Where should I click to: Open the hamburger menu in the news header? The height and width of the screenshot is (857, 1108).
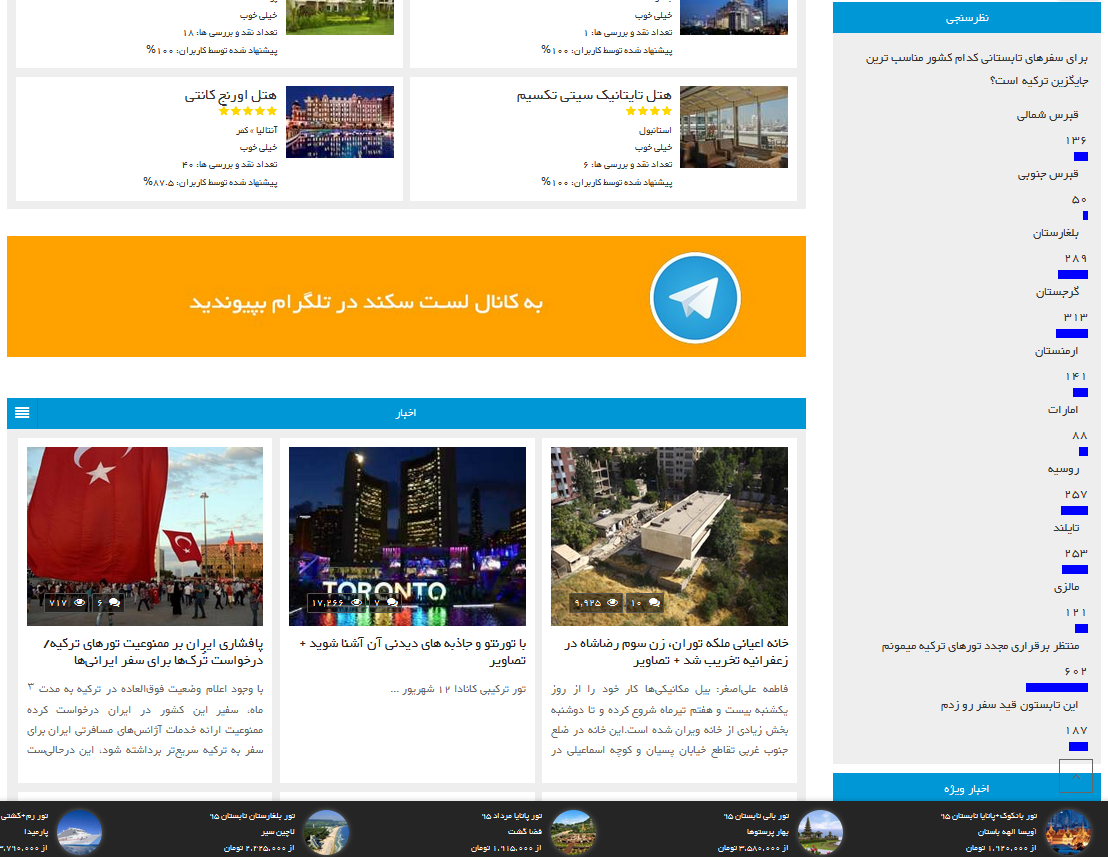22,413
